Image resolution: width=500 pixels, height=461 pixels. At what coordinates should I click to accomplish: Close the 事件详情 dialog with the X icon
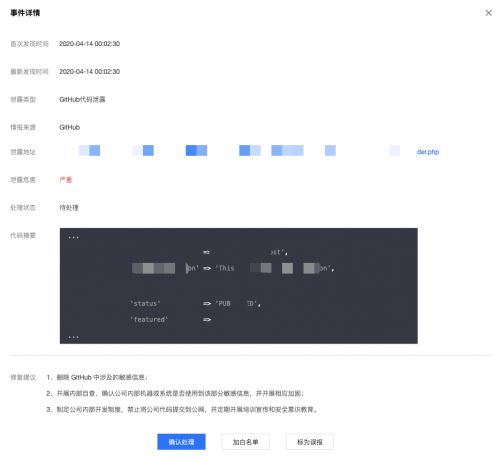coord(488,13)
